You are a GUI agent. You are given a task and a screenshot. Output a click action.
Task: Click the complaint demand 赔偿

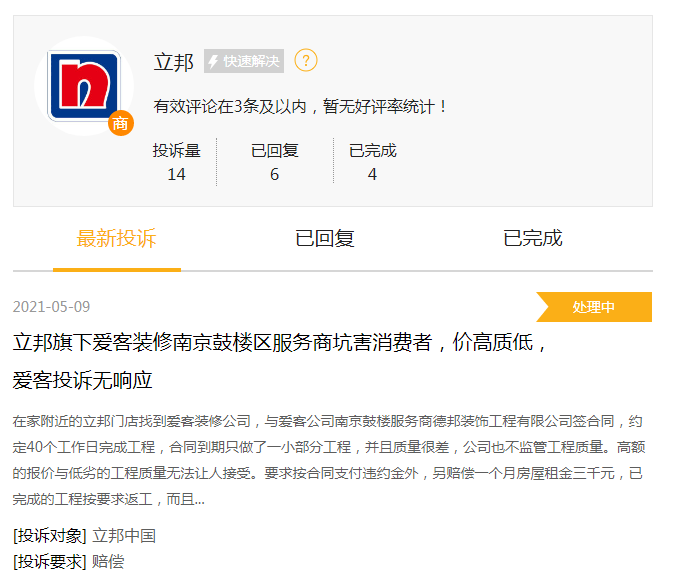(108, 562)
